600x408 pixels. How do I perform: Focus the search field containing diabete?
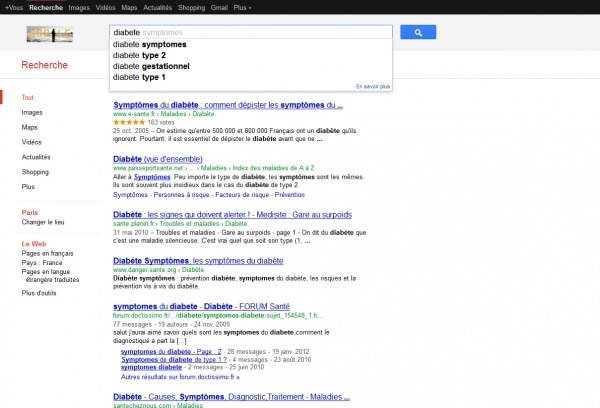click(x=251, y=32)
